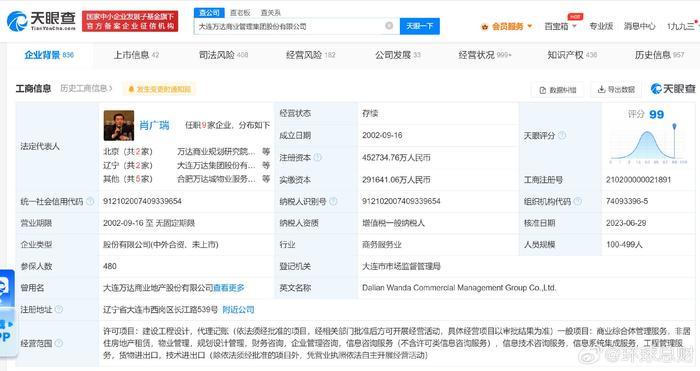Click the help icon beside 统一社会信用代码

click(x=90, y=201)
